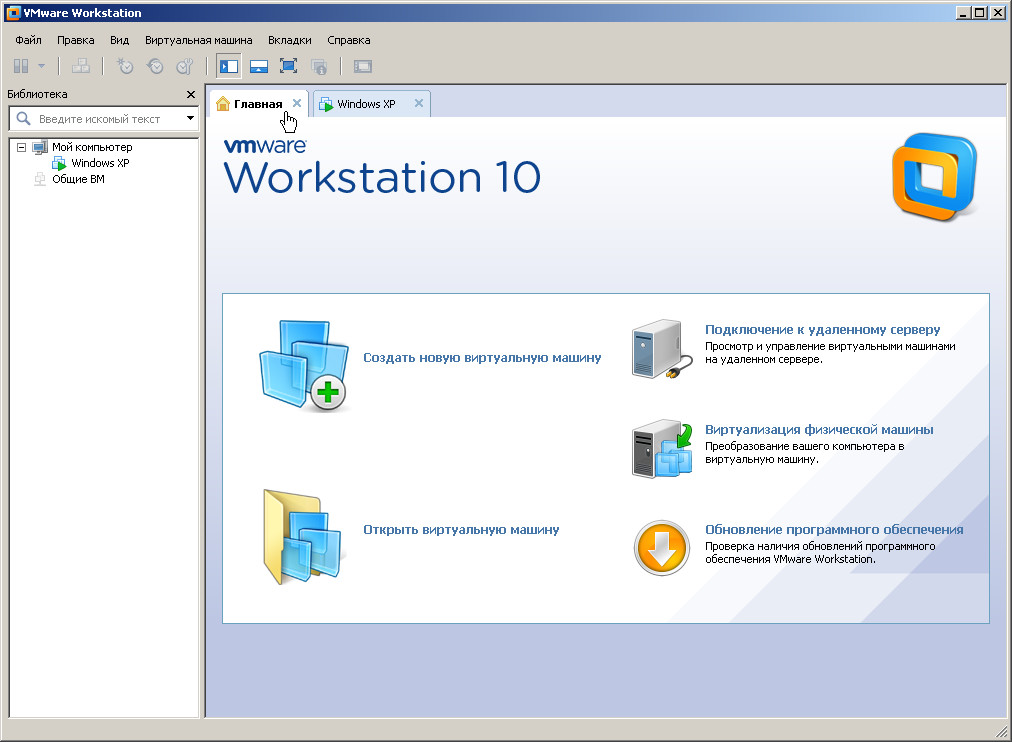Open the Вид menu
Image resolution: width=1012 pixels, height=742 pixels.
(x=119, y=40)
